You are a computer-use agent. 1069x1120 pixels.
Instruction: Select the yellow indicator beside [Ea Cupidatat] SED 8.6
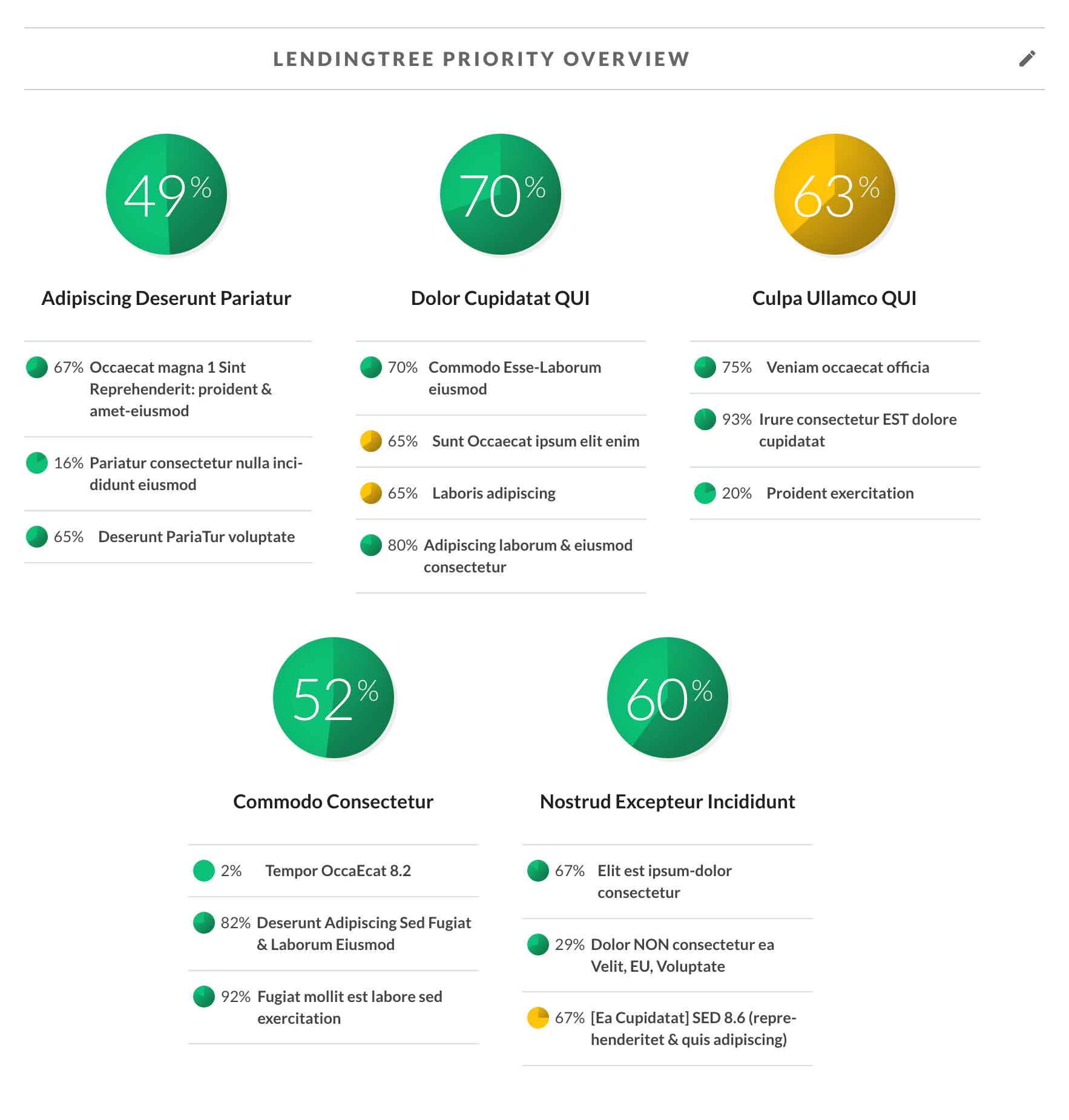coord(538,1018)
